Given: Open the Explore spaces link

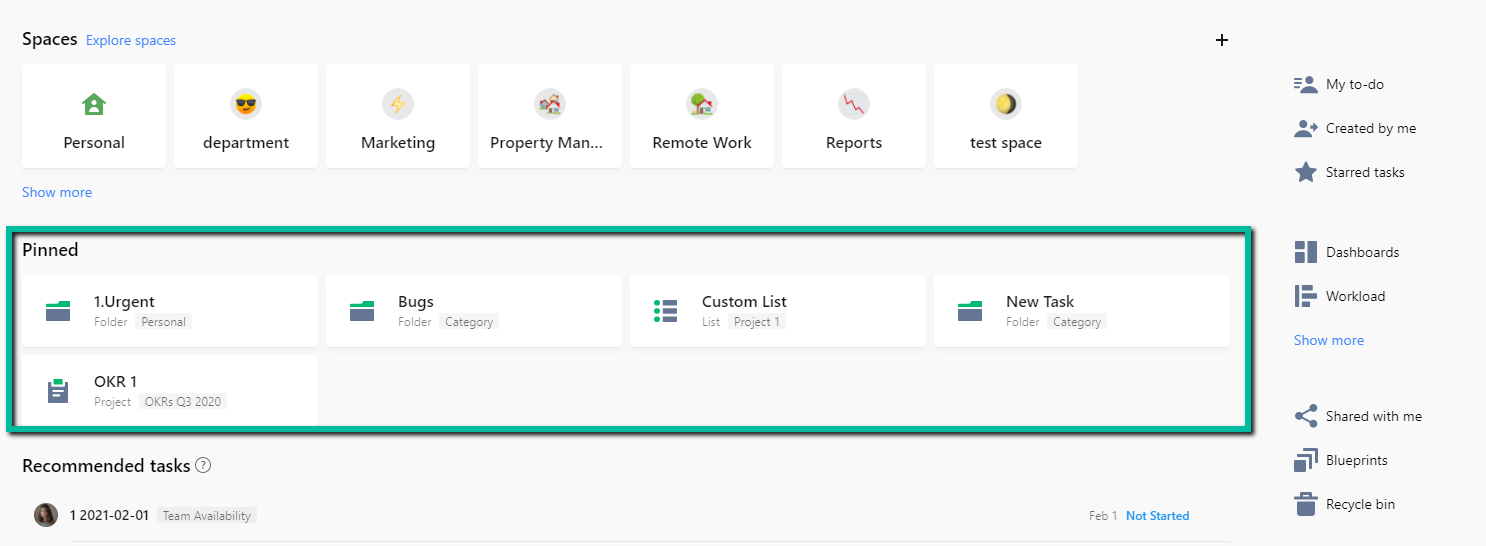Looking at the screenshot, I should click(x=131, y=41).
